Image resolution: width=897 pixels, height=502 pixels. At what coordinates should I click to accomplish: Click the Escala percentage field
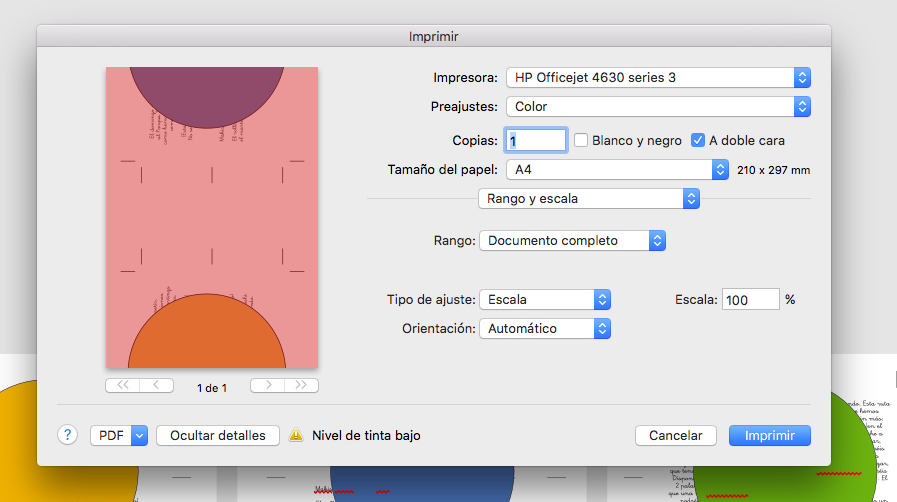pos(751,300)
